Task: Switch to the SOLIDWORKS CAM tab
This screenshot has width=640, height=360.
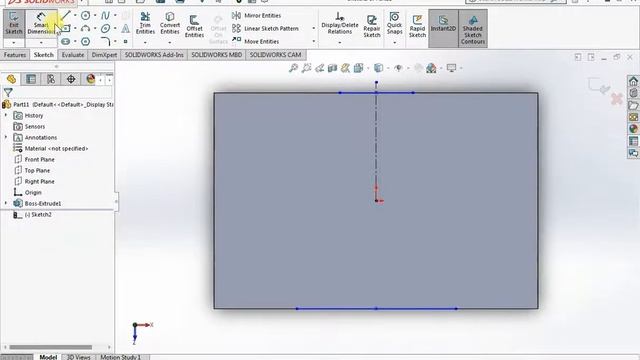Action: [275, 55]
